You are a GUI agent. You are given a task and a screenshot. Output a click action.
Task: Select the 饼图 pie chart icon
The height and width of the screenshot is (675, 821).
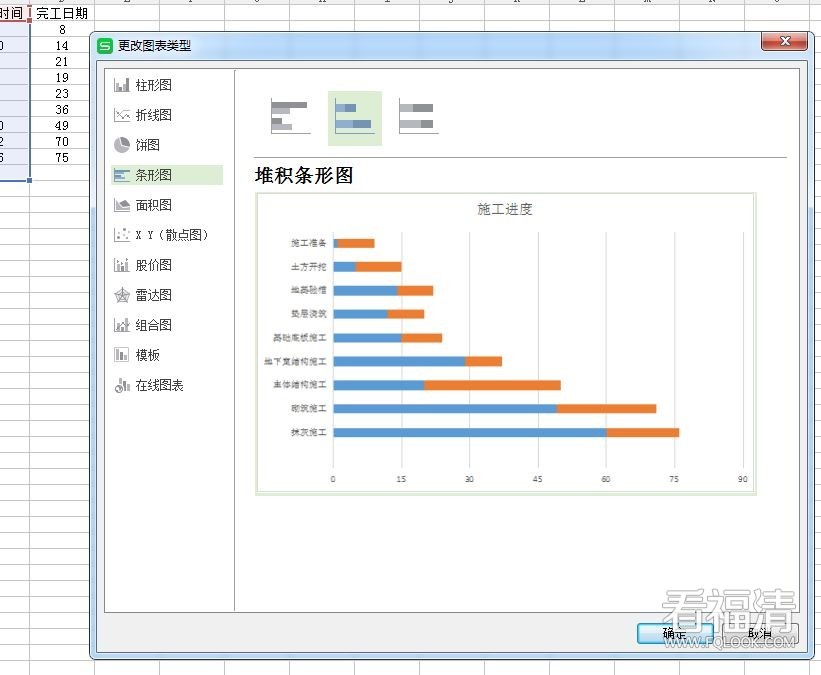coord(121,145)
